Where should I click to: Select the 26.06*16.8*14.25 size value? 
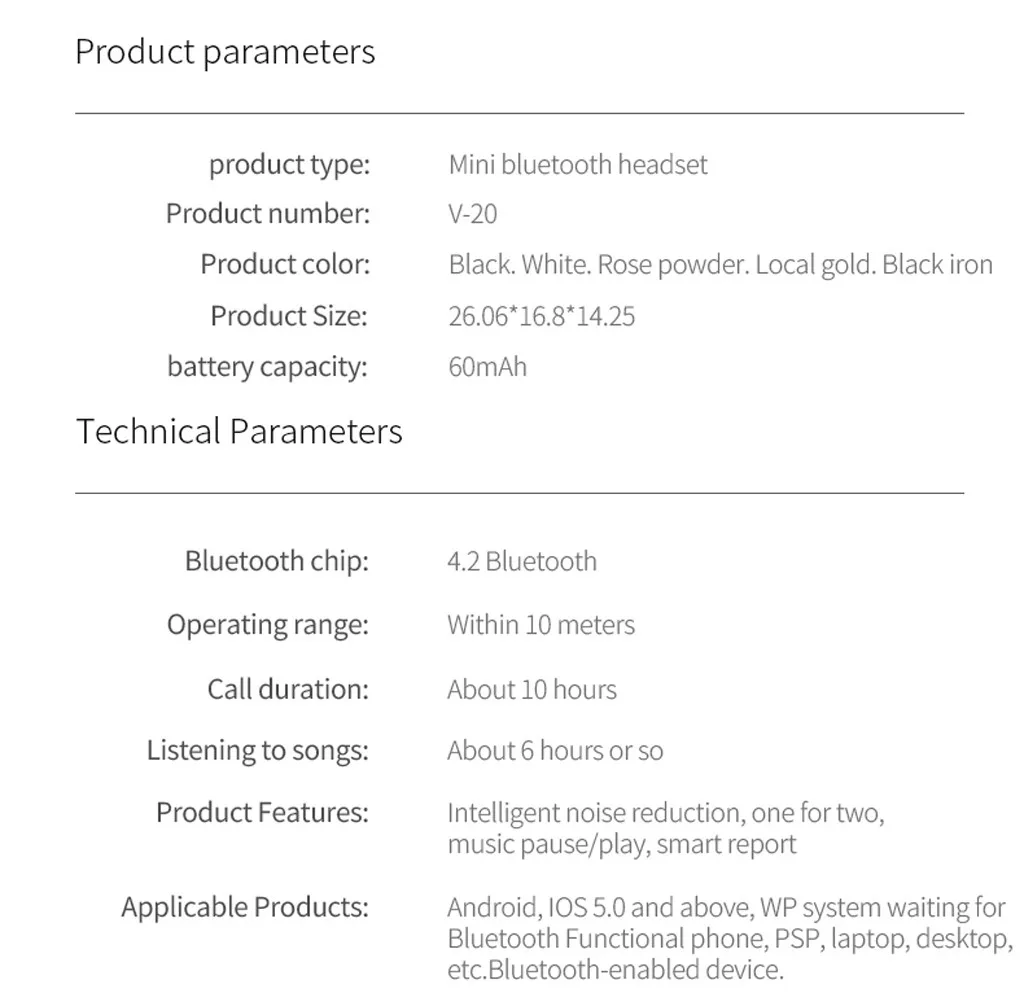point(541,317)
